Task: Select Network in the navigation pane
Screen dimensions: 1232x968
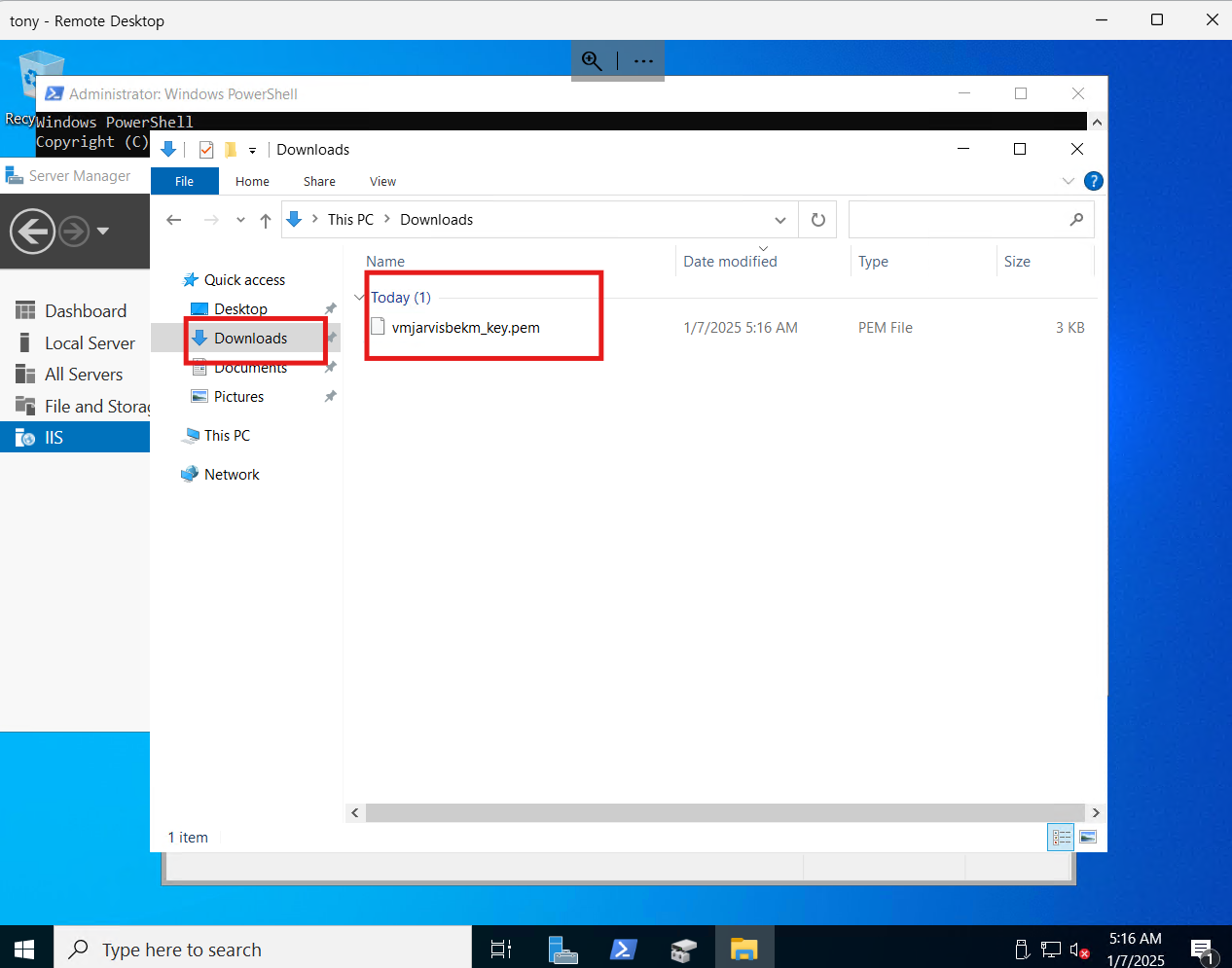Action: [232, 475]
